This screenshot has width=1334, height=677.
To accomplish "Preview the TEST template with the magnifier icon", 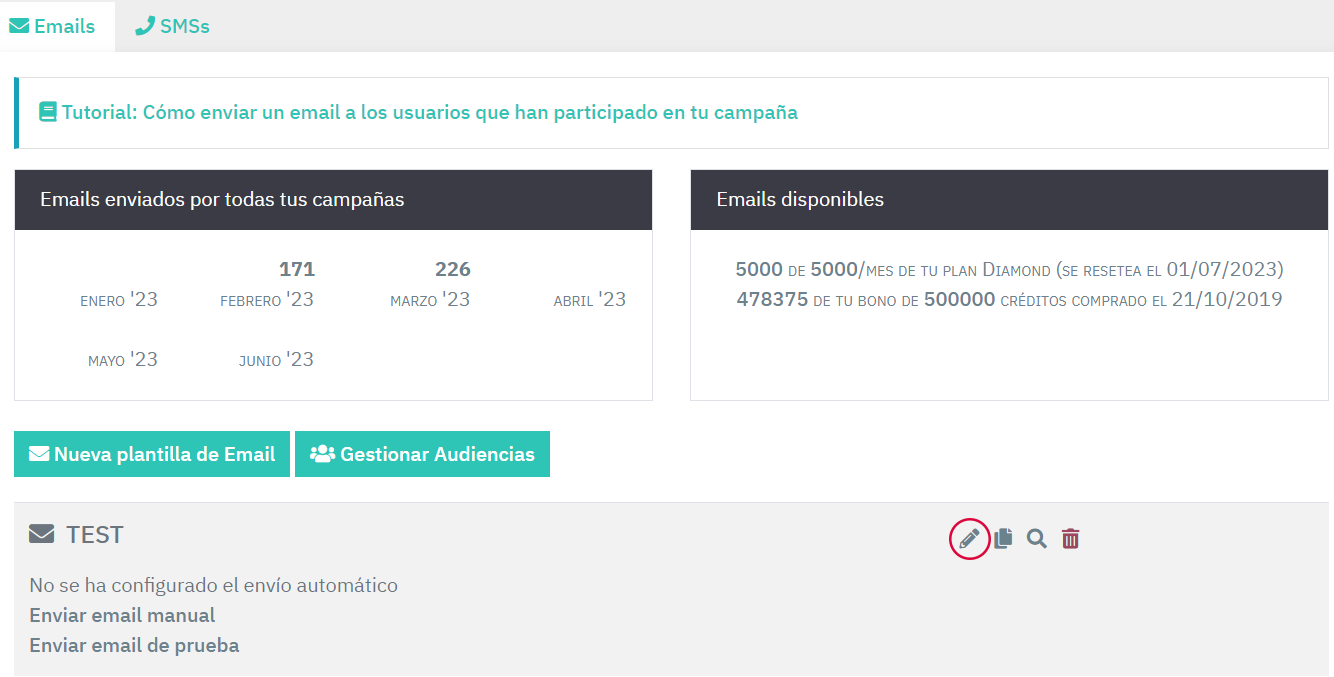I will pos(1036,538).
